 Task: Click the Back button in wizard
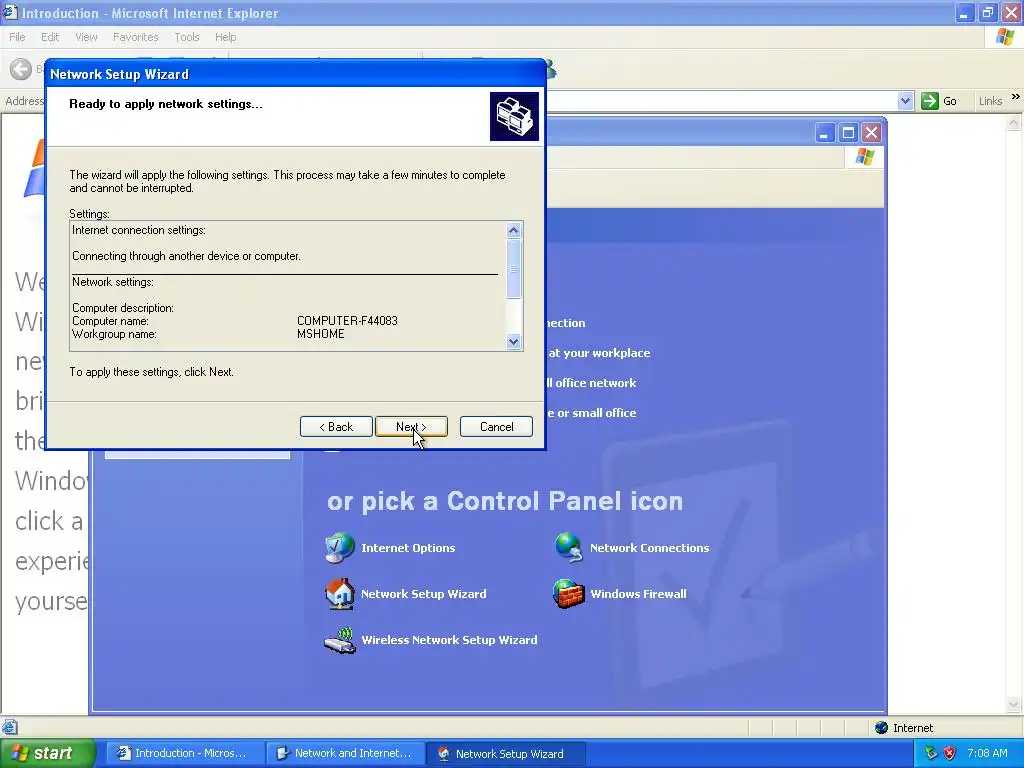click(x=336, y=426)
